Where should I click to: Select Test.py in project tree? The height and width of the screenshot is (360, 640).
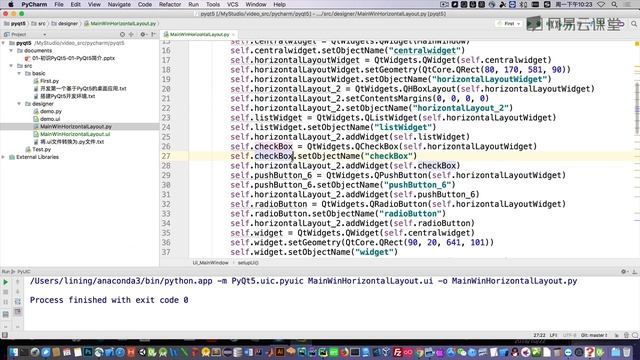(x=41, y=149)
